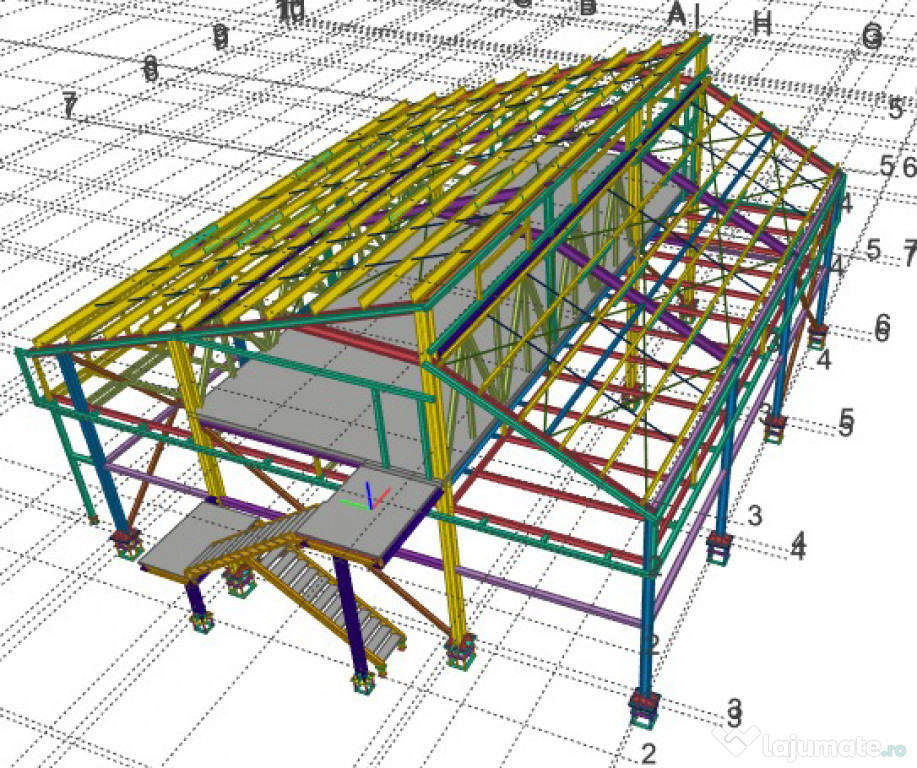Select the grid axis label G
Screen dimensions: 917x768
tap(871, 37)
